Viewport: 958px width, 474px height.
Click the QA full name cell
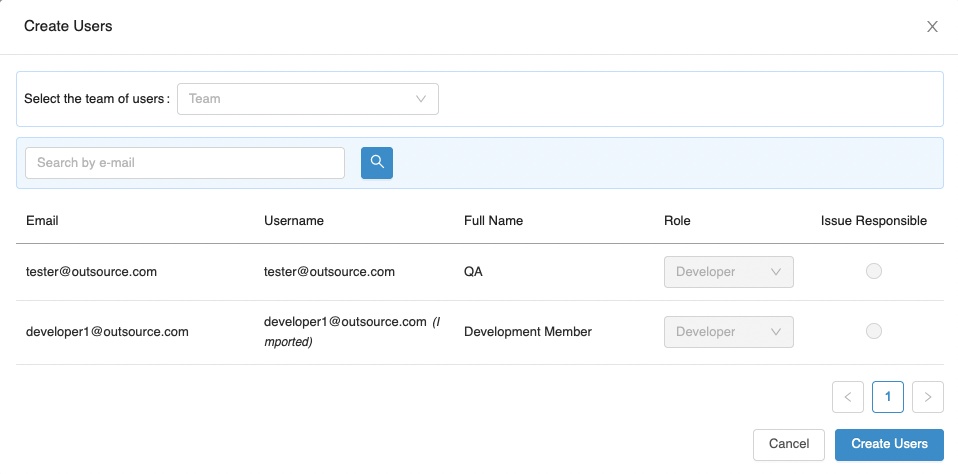(474, 272)
